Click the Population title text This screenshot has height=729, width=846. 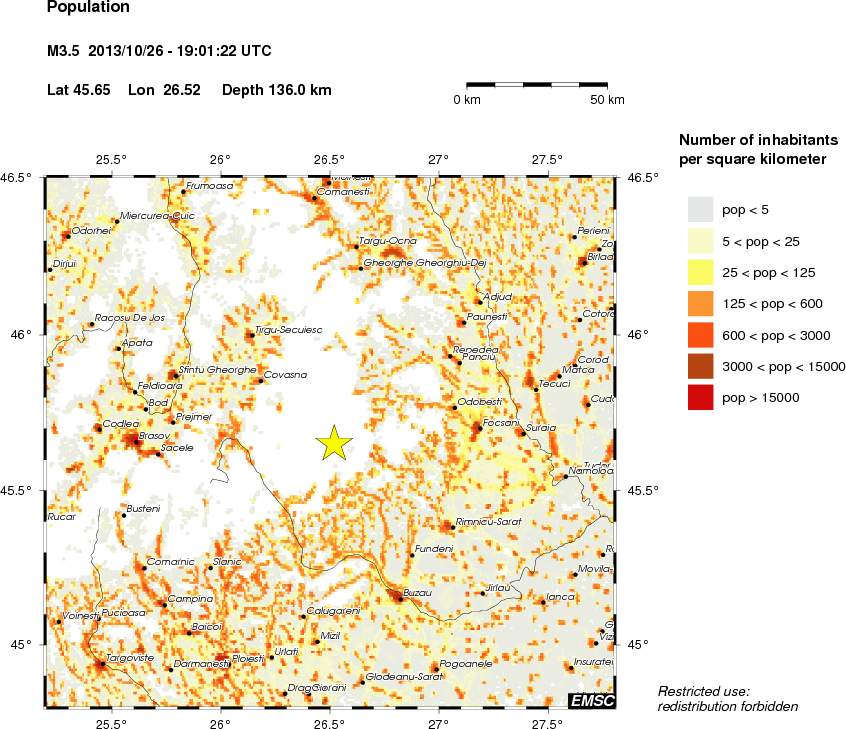[x=88, y=7]
